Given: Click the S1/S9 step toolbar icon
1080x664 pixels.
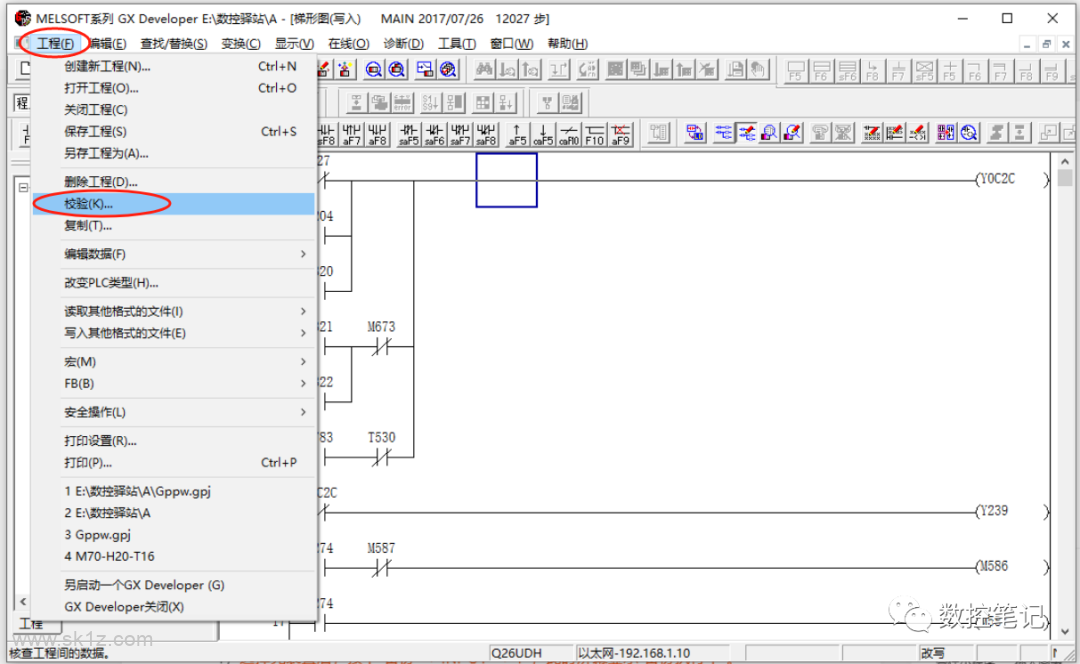Looking at the screenshot, I should tap(430, 103).
